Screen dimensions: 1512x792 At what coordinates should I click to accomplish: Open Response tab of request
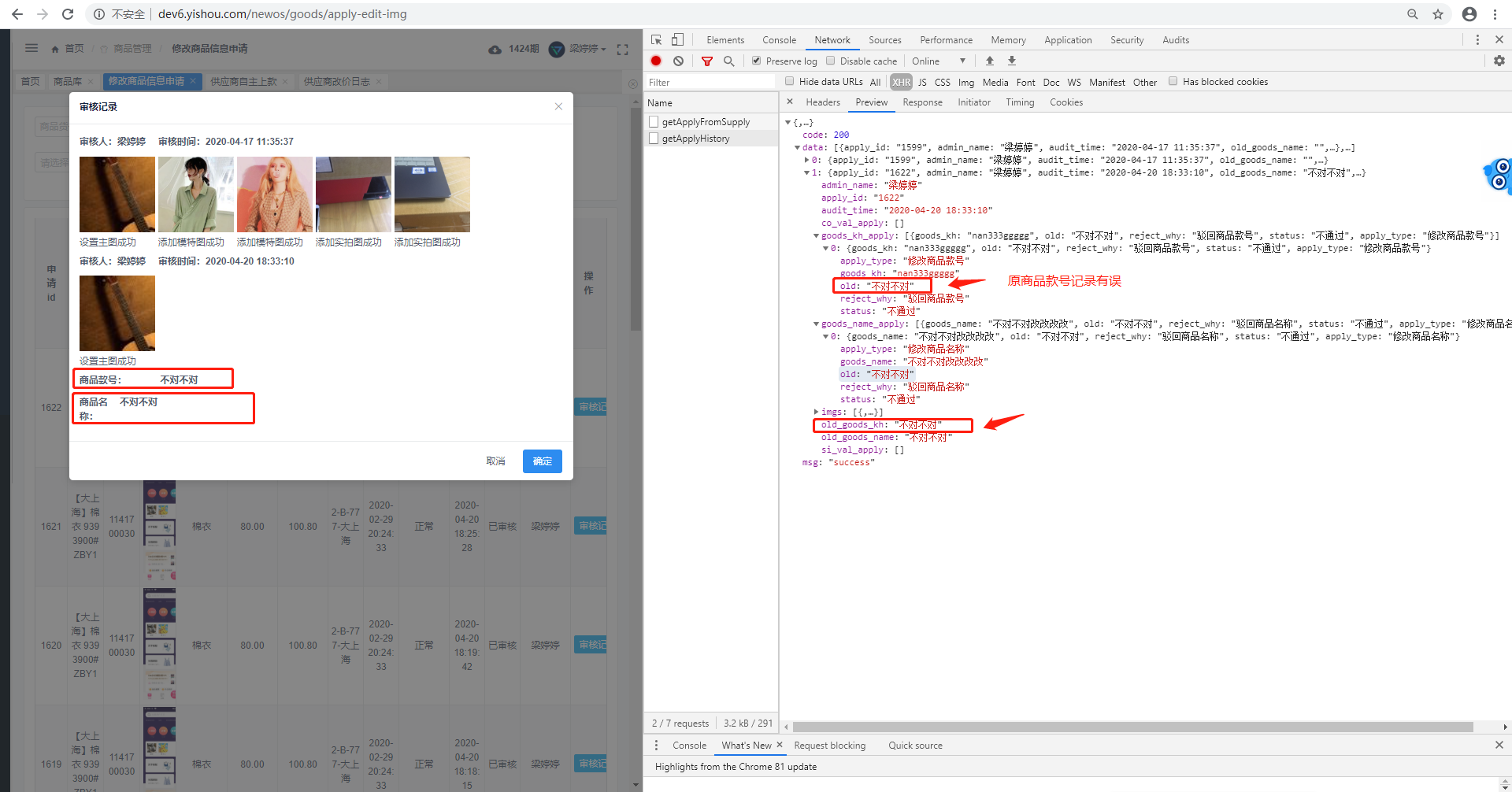[x=922, y=102]
